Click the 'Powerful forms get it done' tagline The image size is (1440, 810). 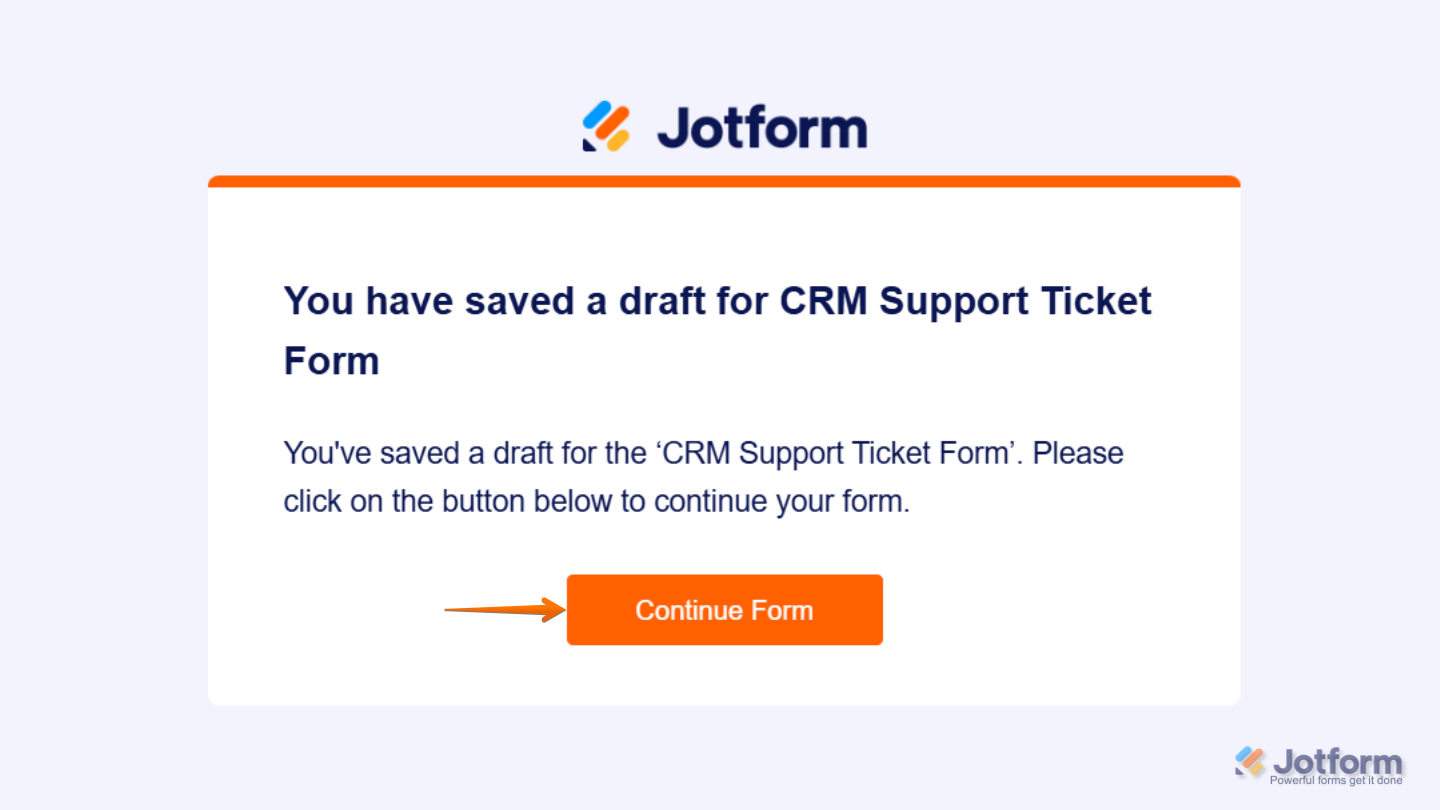[1336, 780]
